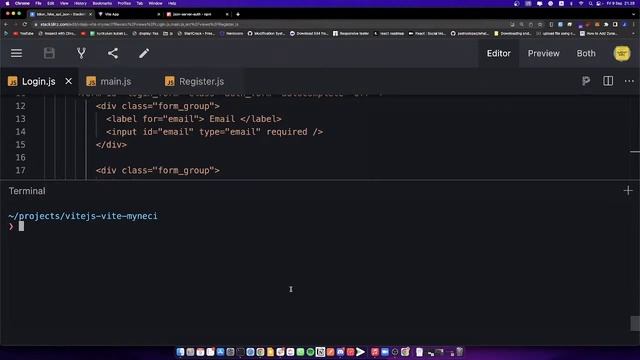Click the terminal path ~/projects/vitejs-vite-myneci
Viewport: 640px width, 360px height.
(82, 216)
